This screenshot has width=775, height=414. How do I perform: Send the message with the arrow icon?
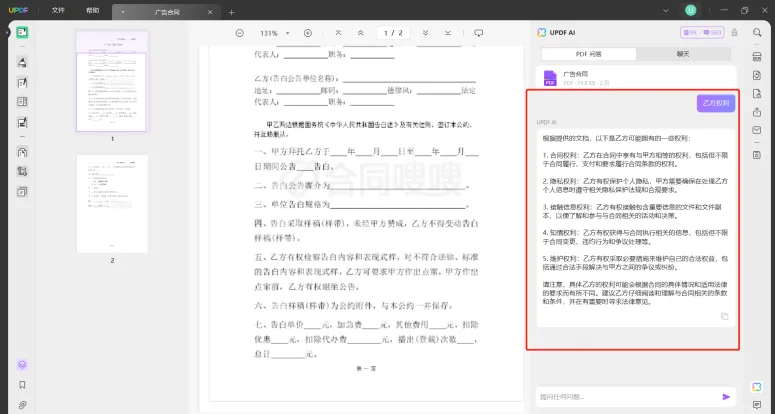coord(726,396)
